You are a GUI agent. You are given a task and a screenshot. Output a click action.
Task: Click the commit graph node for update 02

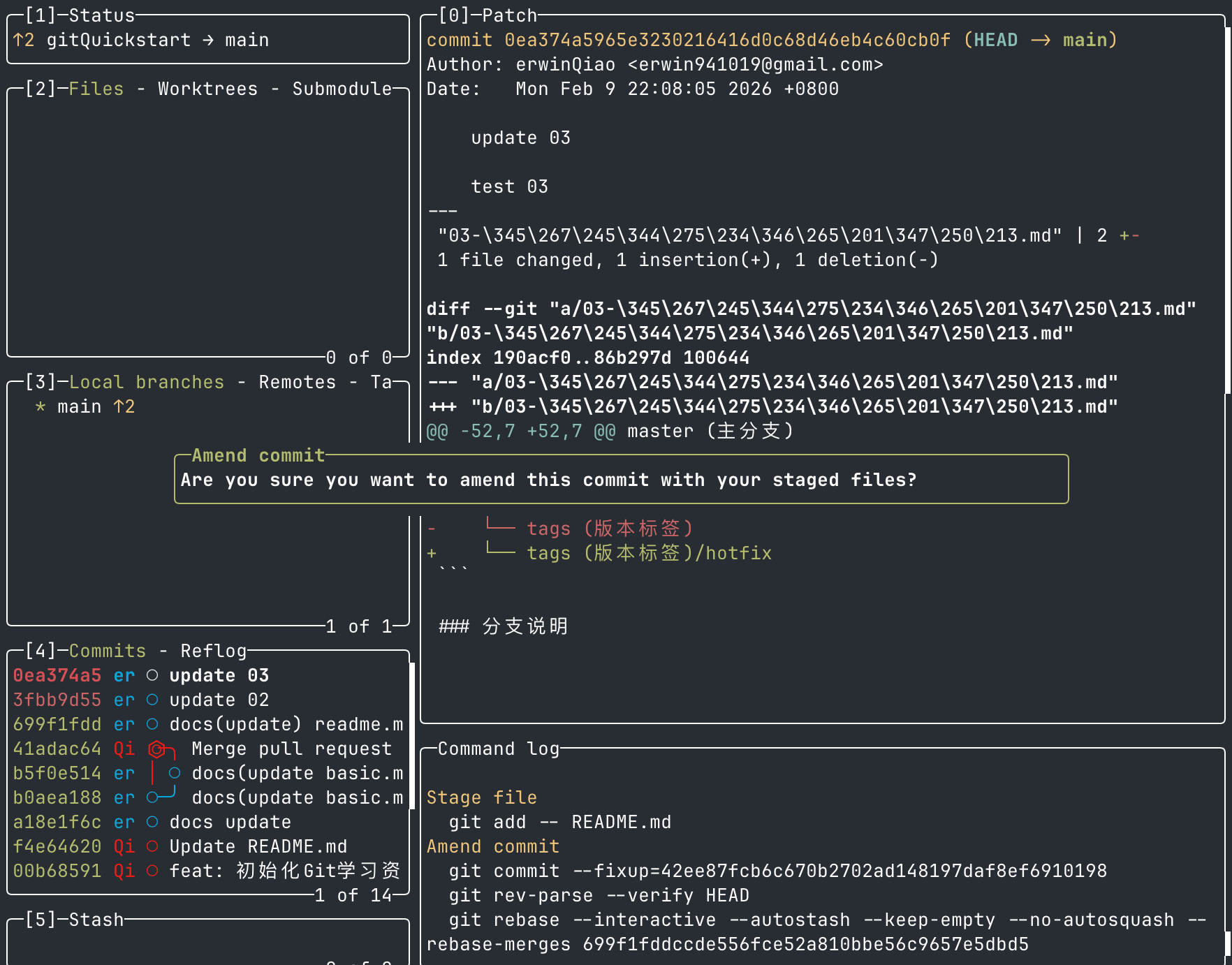(152, 700)
